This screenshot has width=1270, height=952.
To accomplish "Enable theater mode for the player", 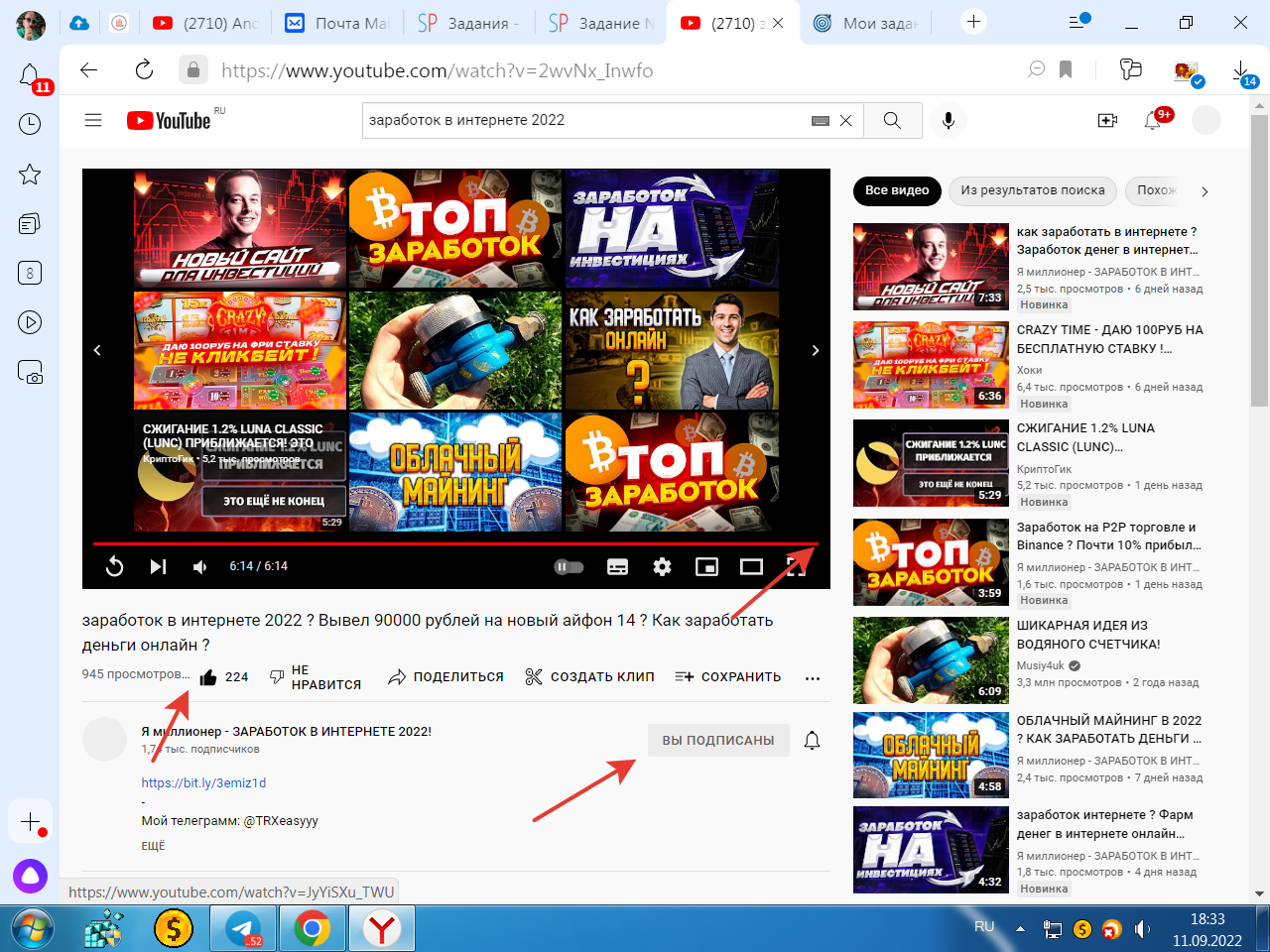I will coord(751,566).
